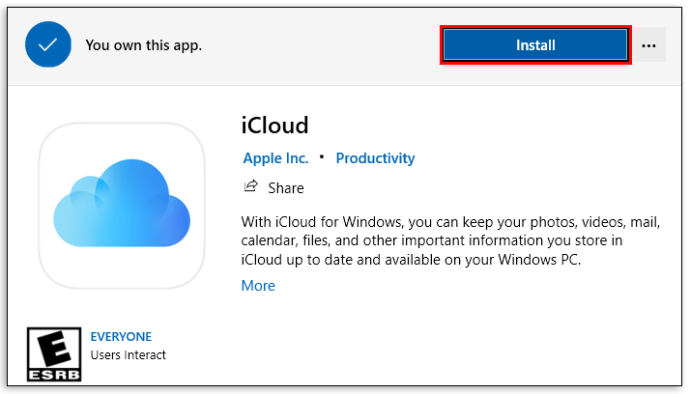Open the Productivity category link
Image resolution: width=690 pixels, height=394 pixels.
[375, 158]
